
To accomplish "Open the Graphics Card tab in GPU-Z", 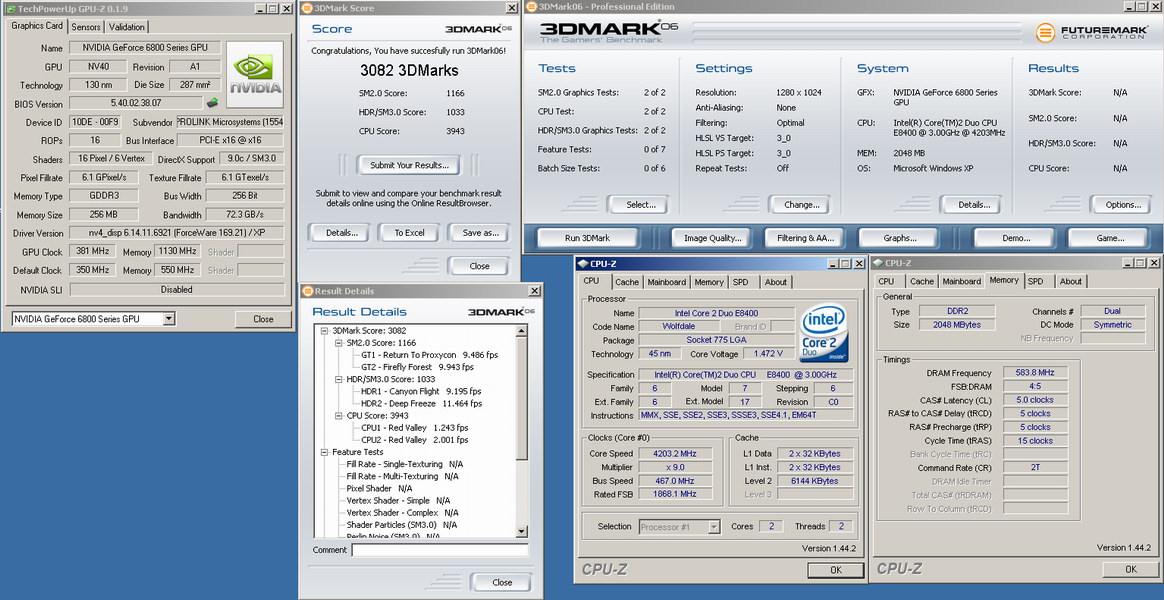I will [x=36, y=25].
